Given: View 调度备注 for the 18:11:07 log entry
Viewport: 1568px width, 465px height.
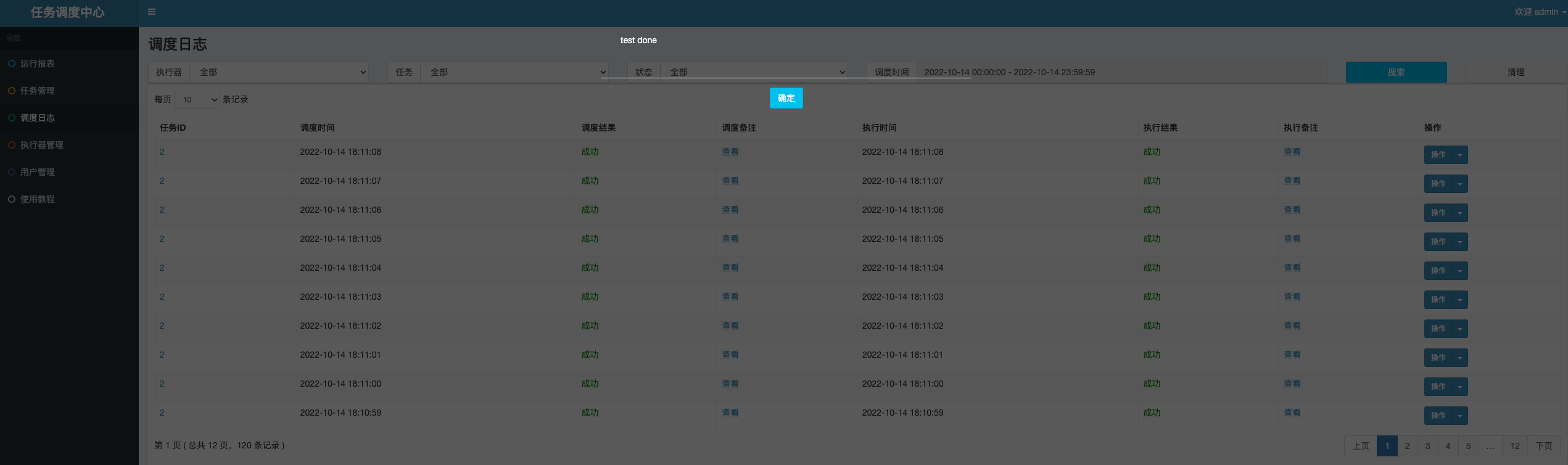Looking at the screenshot, I should point(730,181).
